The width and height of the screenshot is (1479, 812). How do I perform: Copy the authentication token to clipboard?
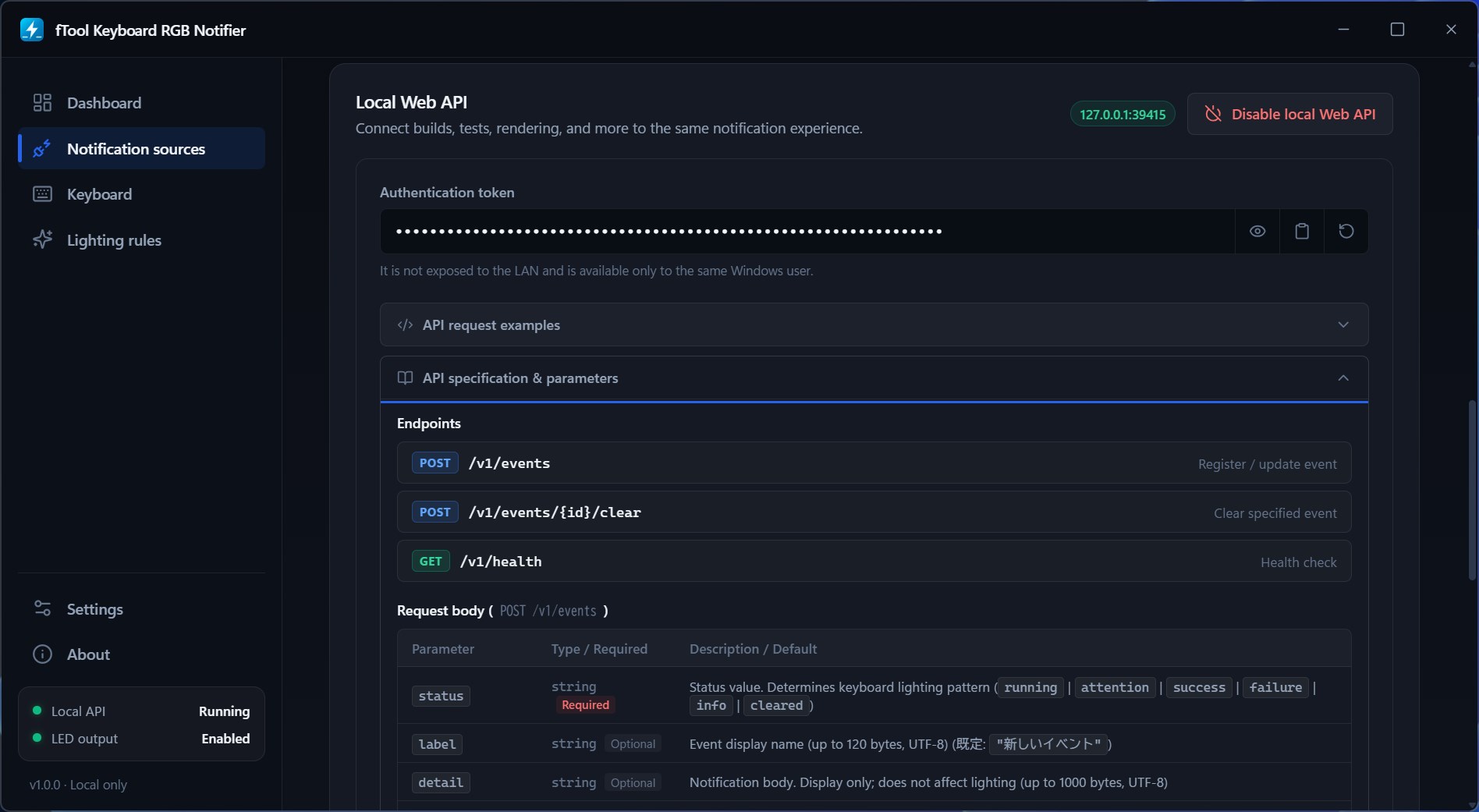pyautogui.click(x=1302, y=231)
